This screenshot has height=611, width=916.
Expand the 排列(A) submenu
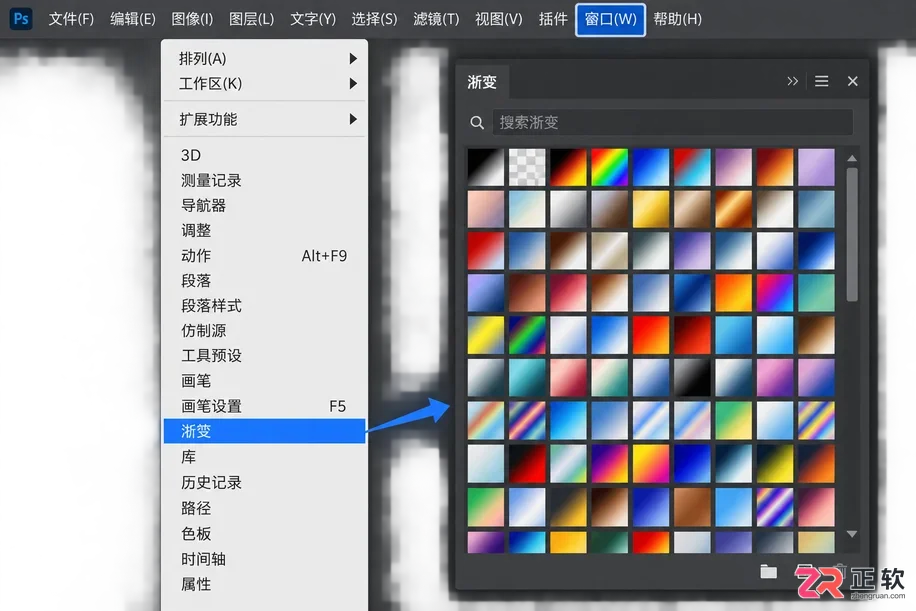click(x=265, y=58)
